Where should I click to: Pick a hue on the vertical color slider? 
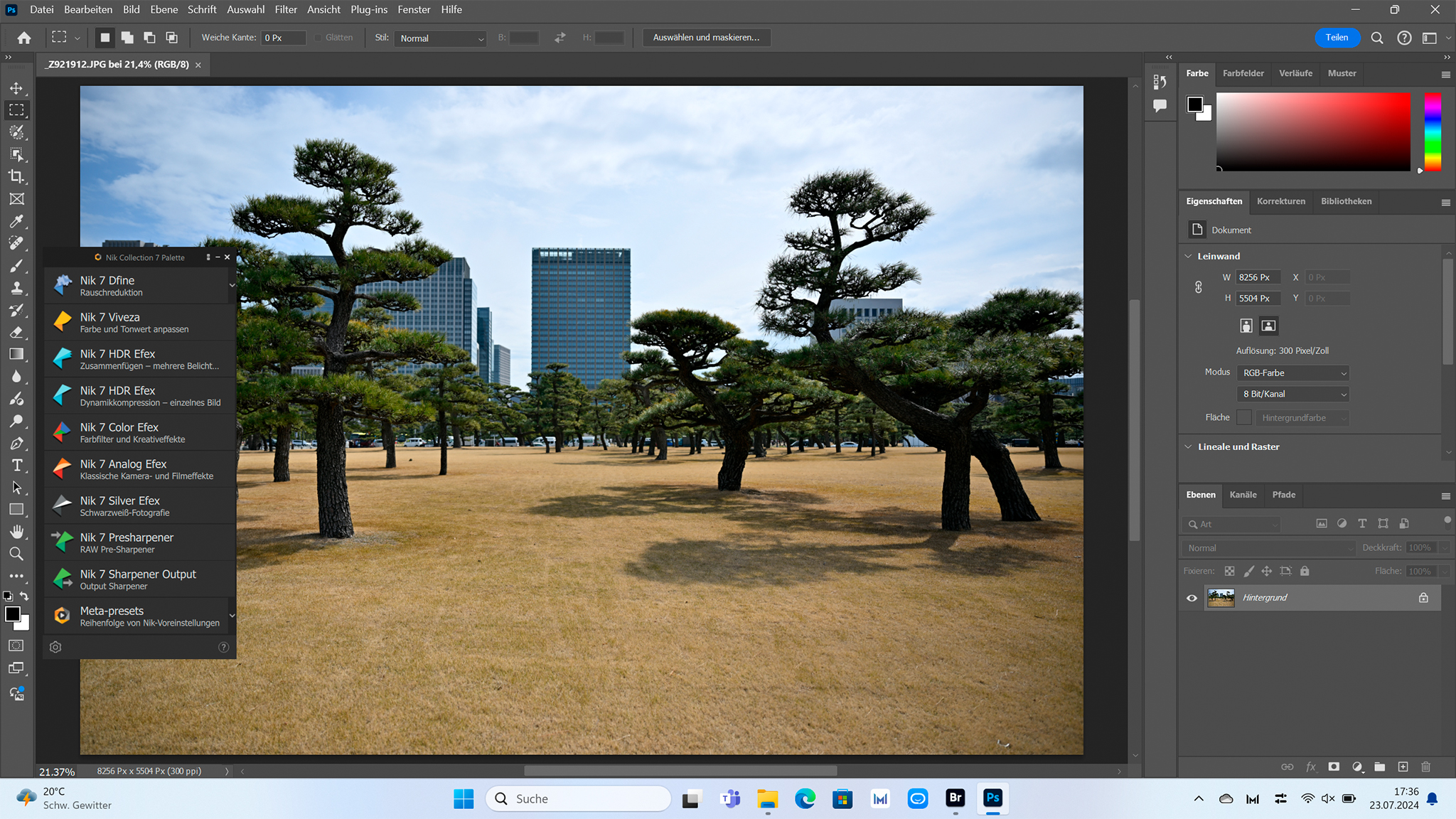pyautogui.click(x=1431, y=132)
